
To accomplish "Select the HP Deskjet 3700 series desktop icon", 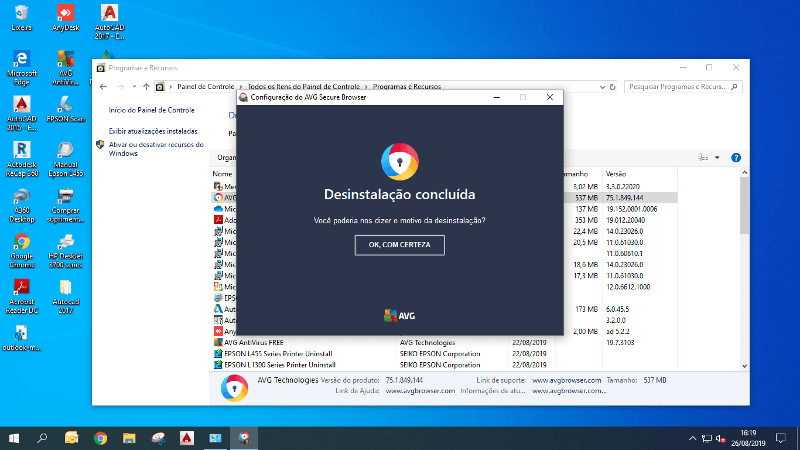I will pos(65,251).
